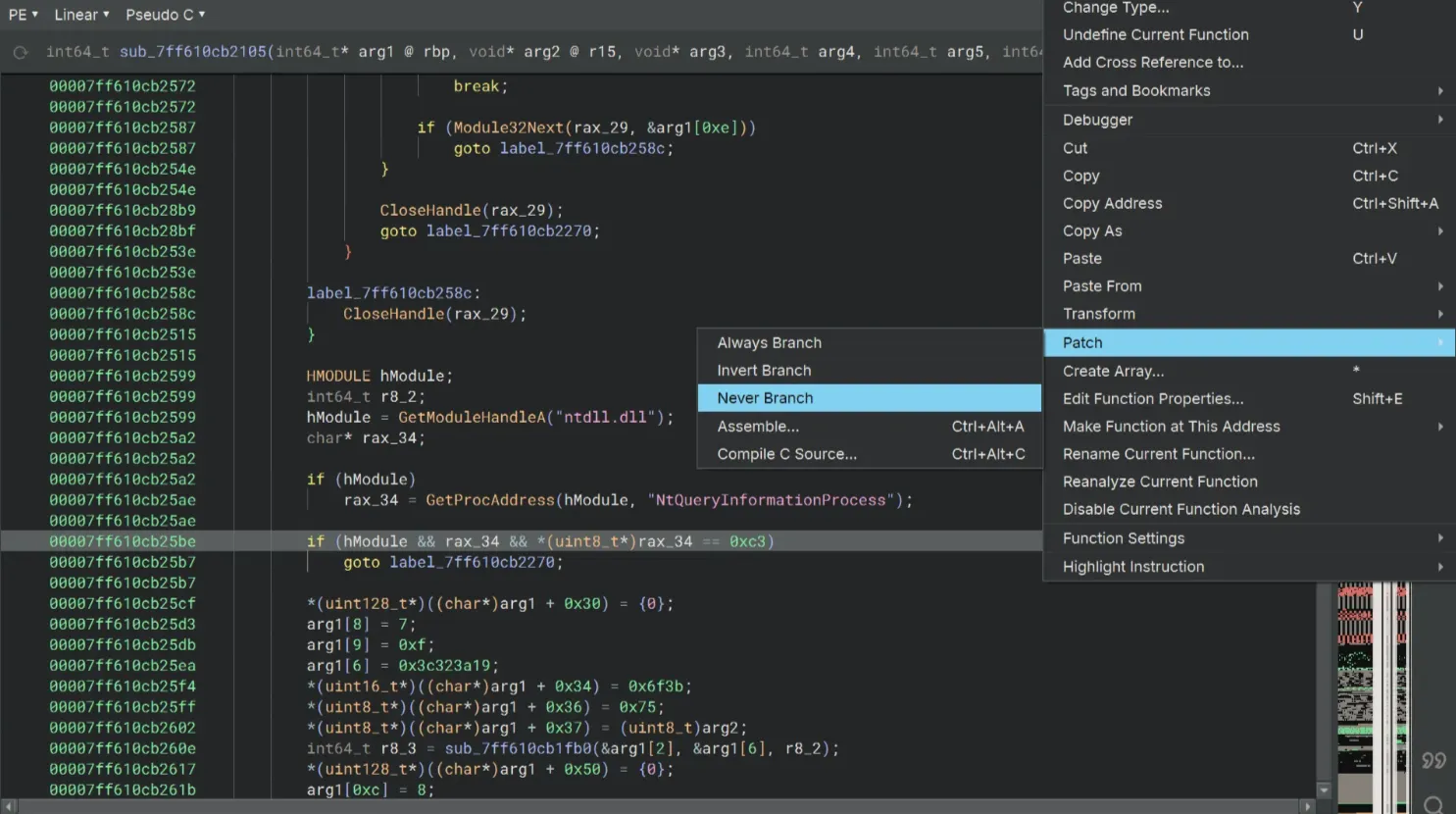Open the Linear layout dropdown
The width and height of the screenshot is (1456, 814).
(x=81, y=15)
